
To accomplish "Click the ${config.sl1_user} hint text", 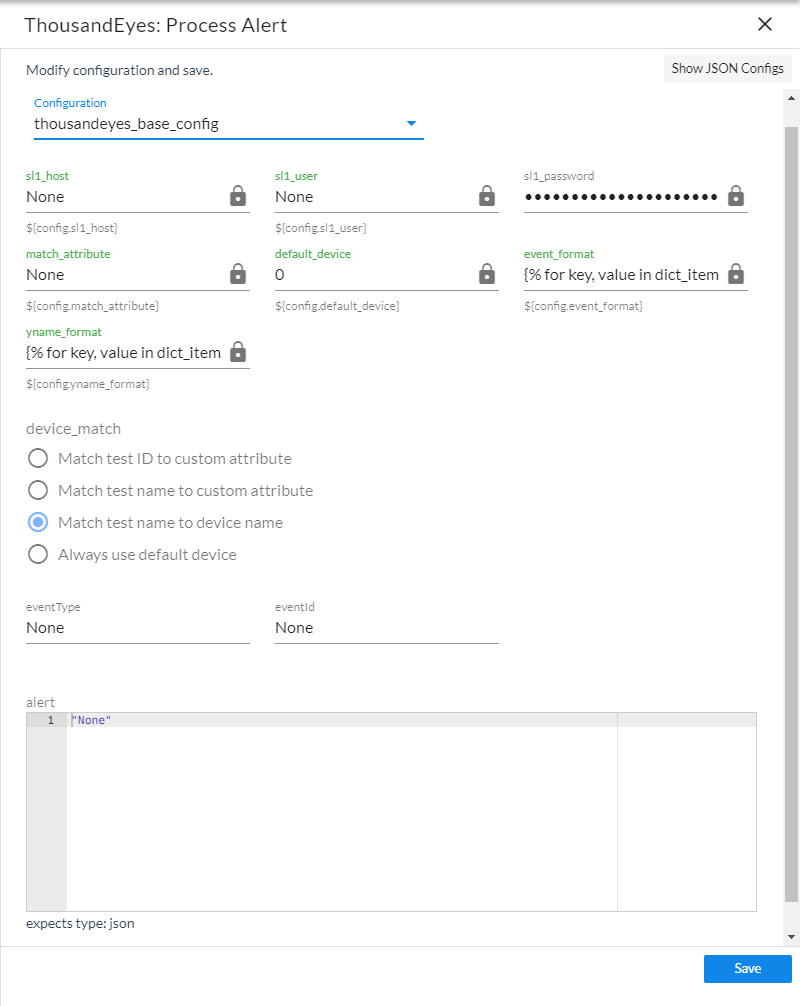I will click(321, 228).
